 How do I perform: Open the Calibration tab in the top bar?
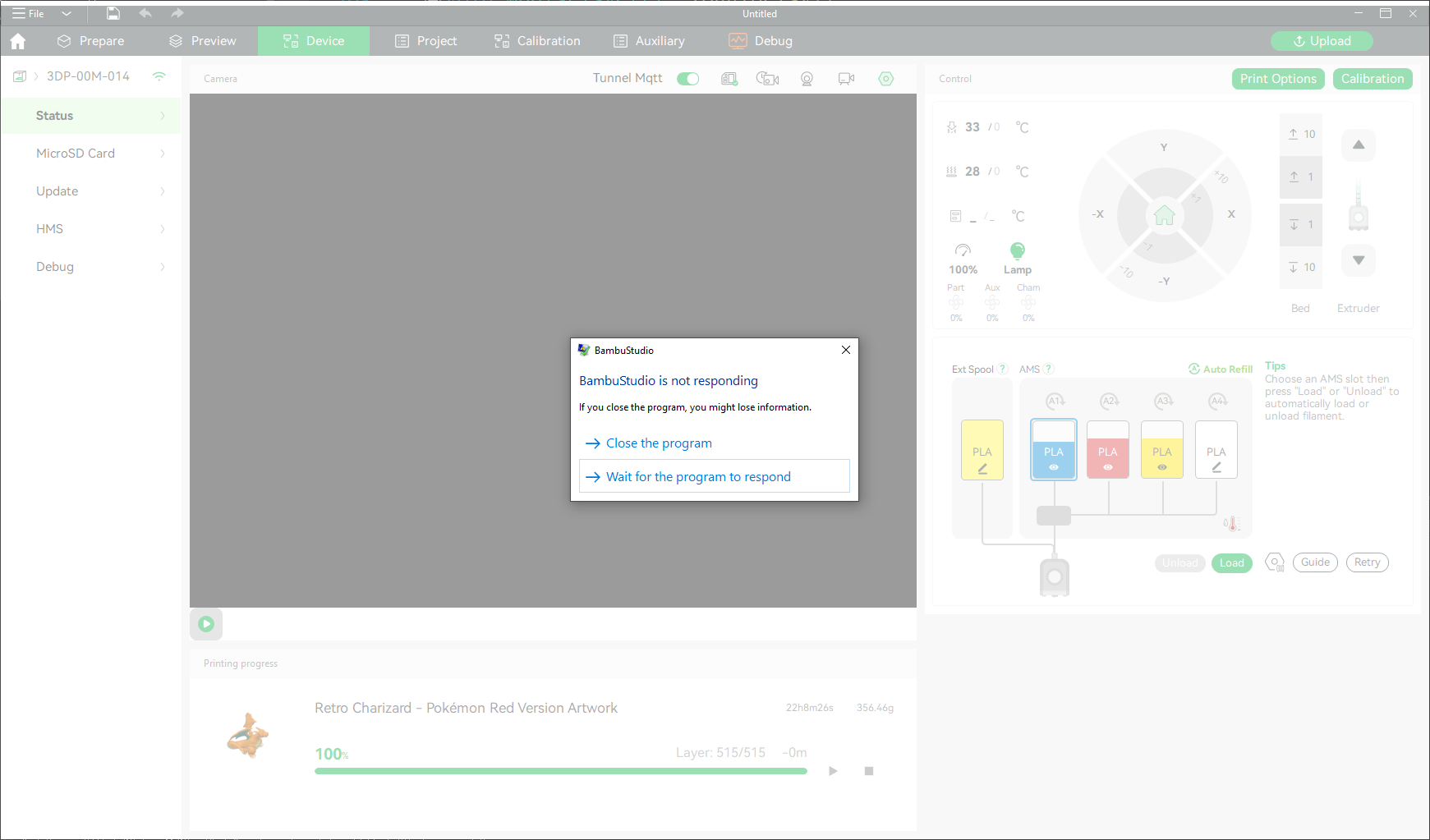click(537, 41)
